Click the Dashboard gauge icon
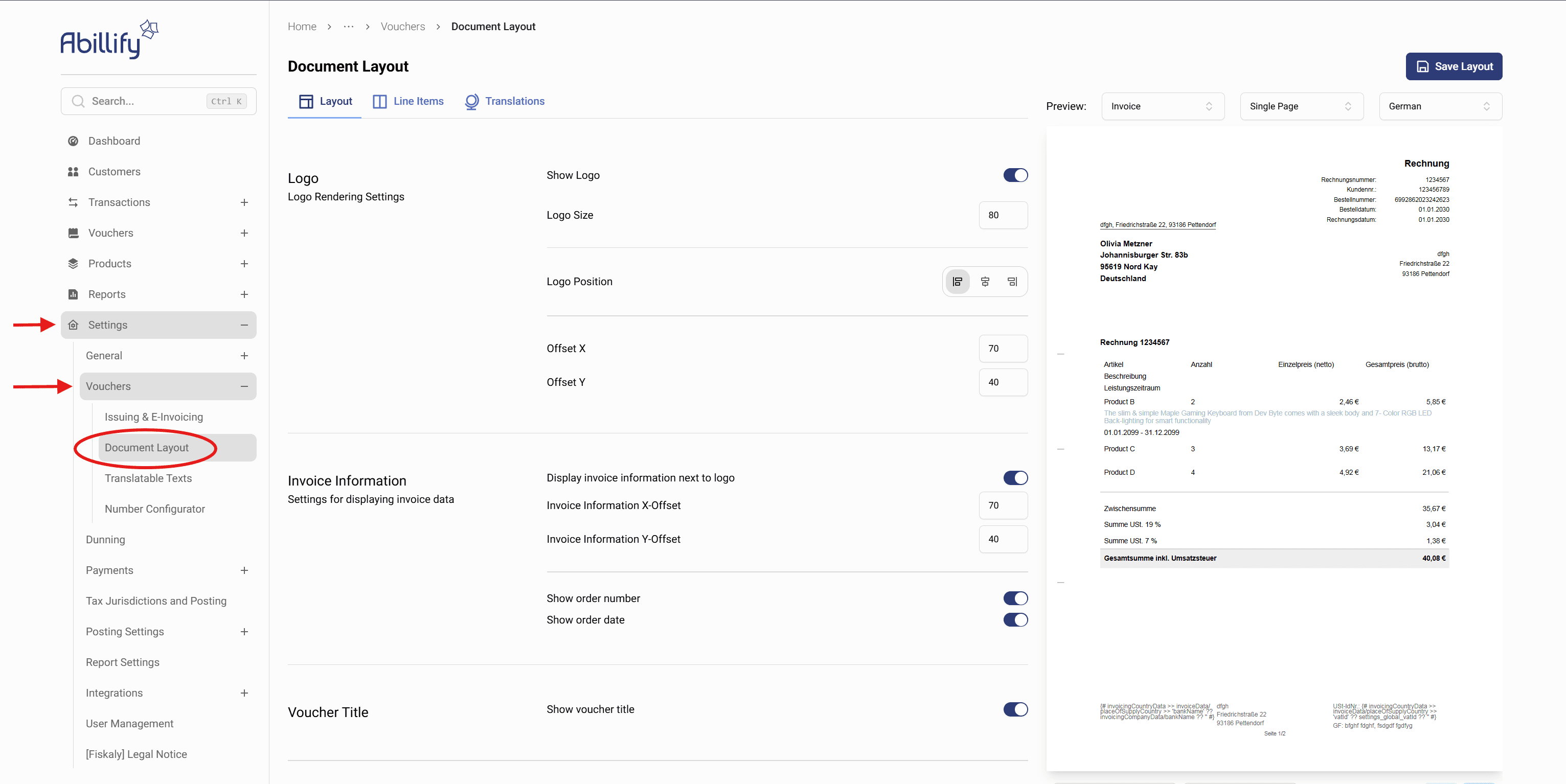 point(73,141)
